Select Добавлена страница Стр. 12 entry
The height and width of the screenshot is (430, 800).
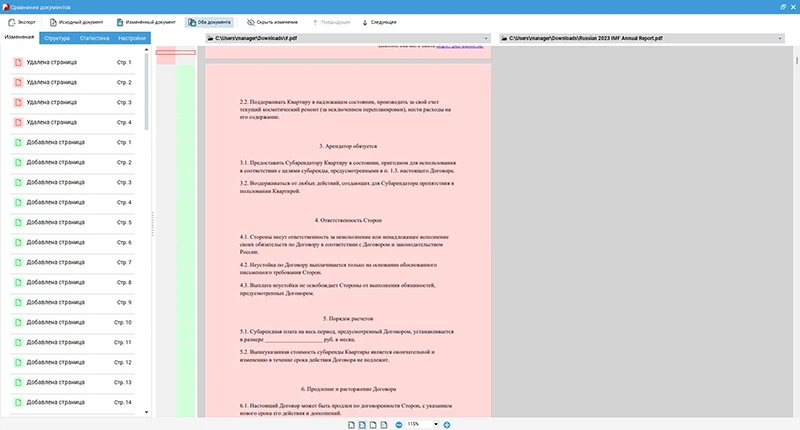click(x=72, y=362)
